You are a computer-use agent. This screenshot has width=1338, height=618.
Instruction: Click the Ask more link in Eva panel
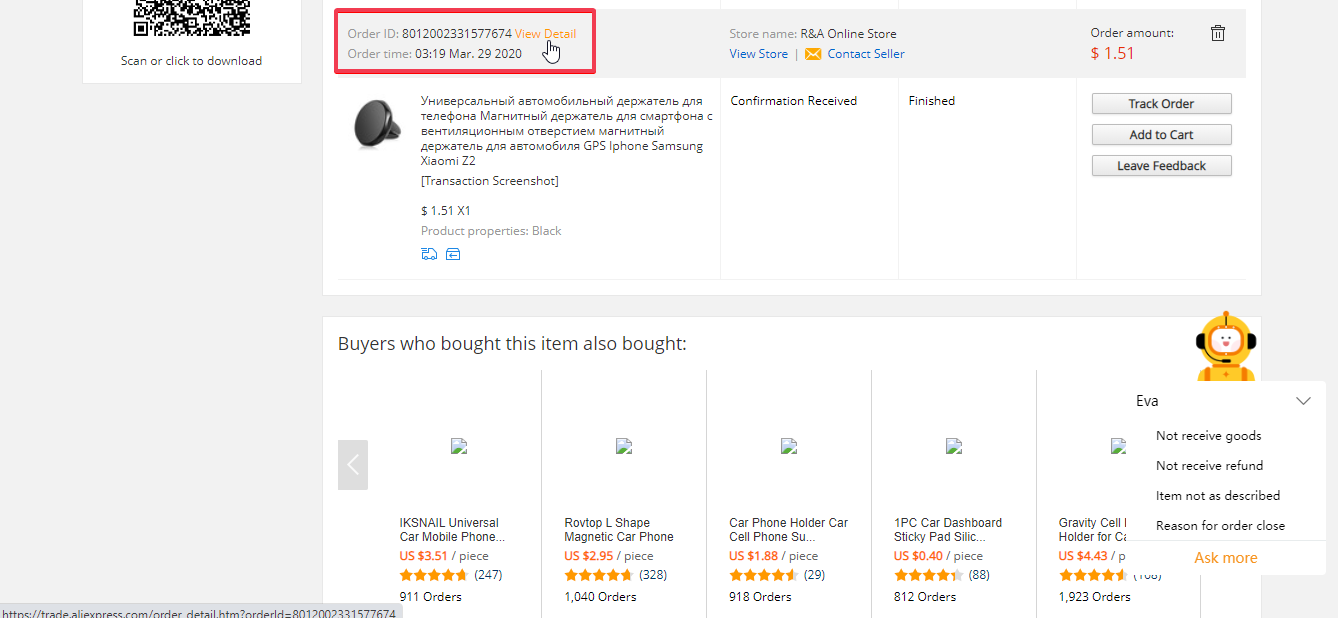pyautogui.click(x=1225, y=558)
